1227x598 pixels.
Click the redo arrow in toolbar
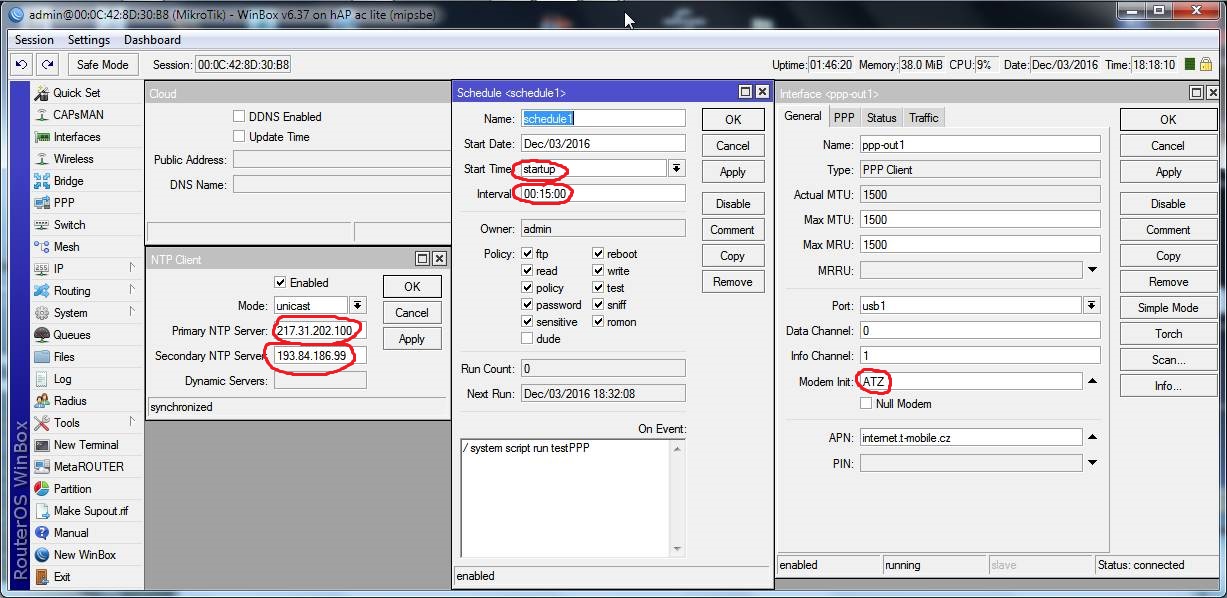pyautogui.click(x=47, y=64)
